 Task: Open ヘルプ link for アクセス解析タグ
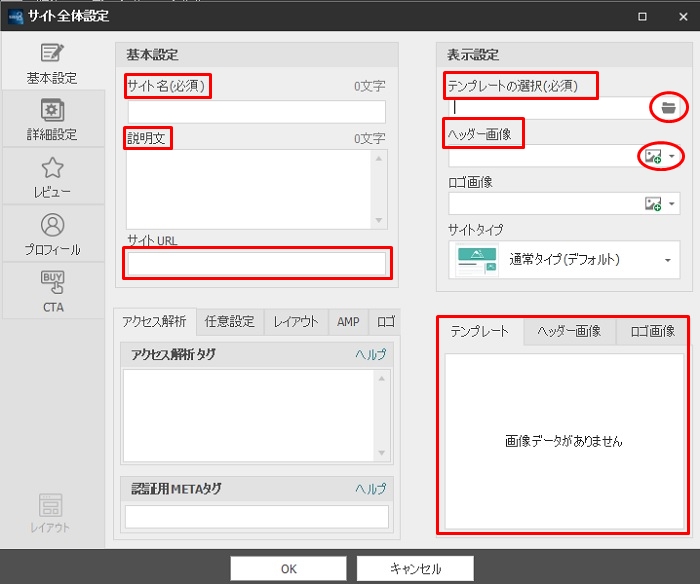pyautogui.click(x=371, y=355)
